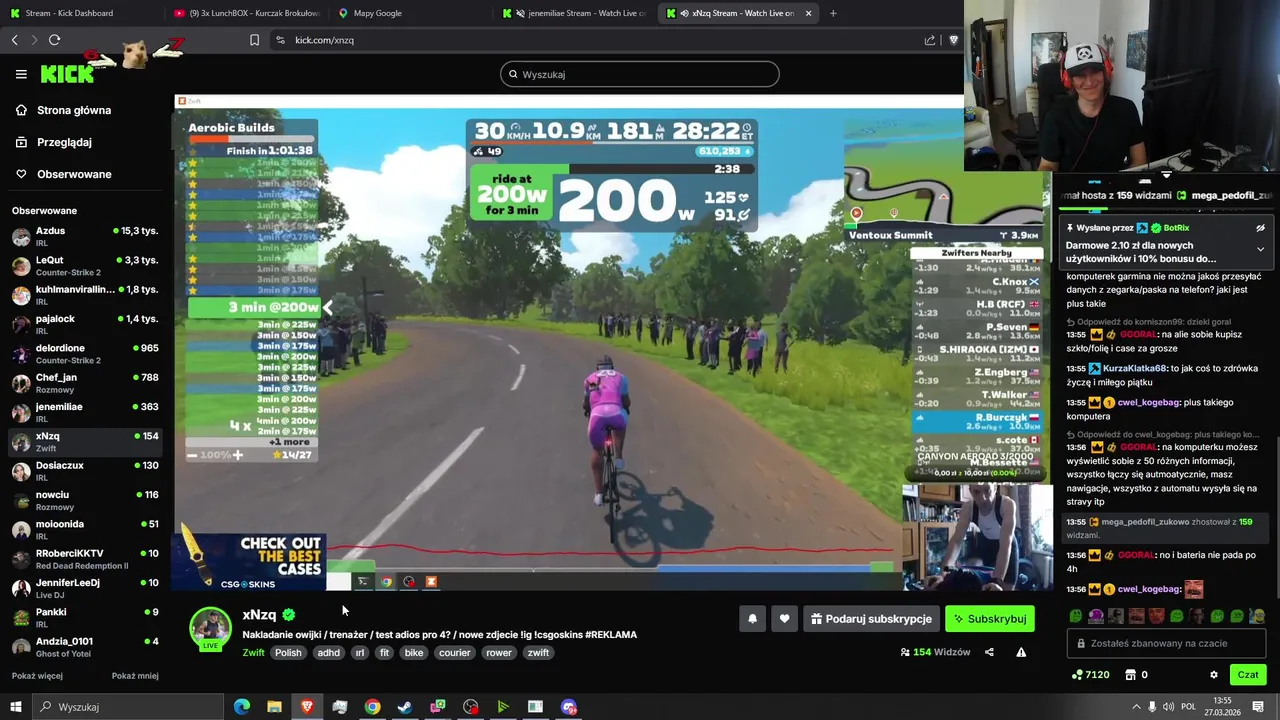The width and height of the screenshot is (1280, 720).
Task: Open File Explorer from the taskbar
Action: click(x=274, y=707)
